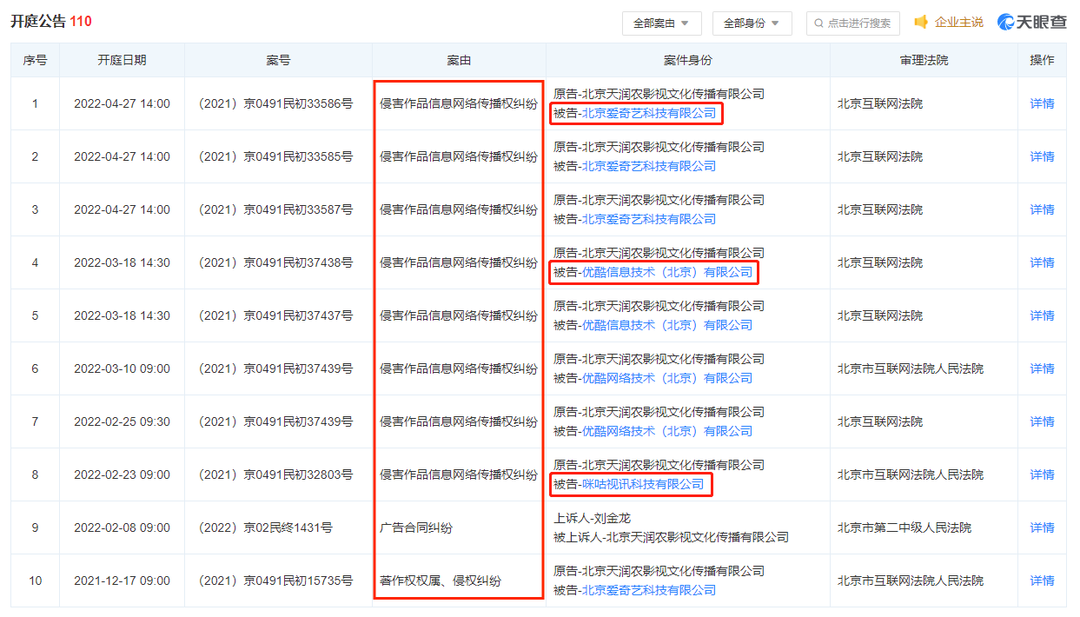
Task: Click the date 2021-12-17 09:00
Action: tap(122, 581)
